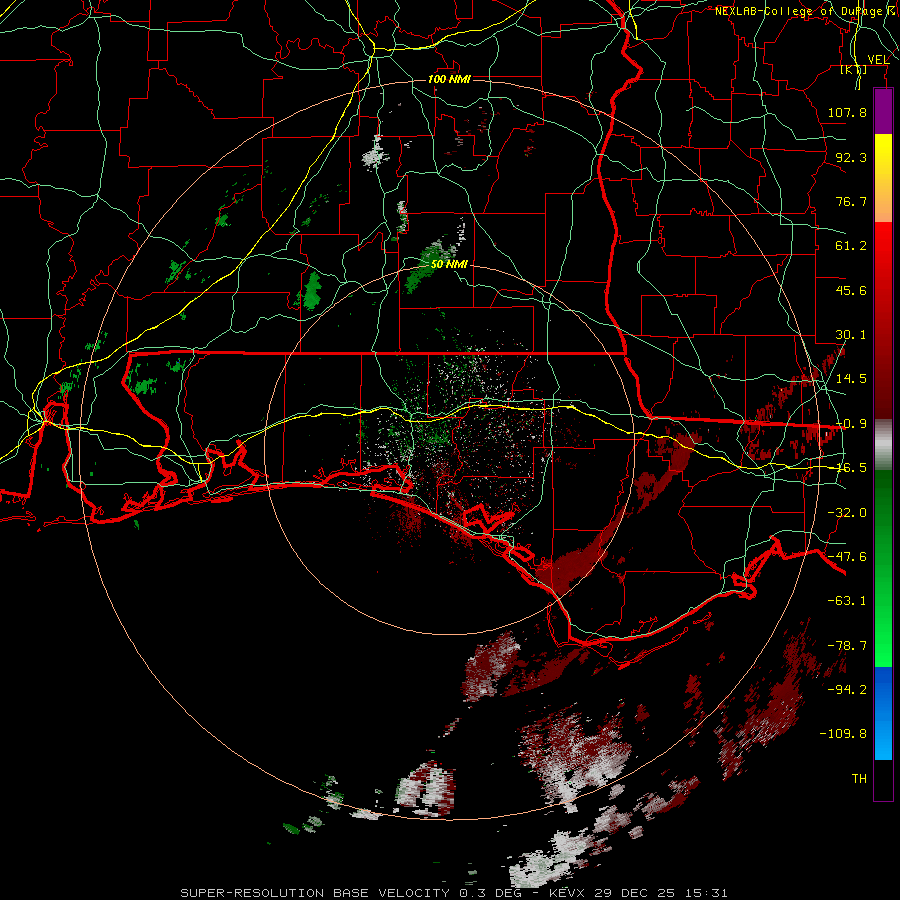Select the -32.0 legend value

tap(847, 513)
